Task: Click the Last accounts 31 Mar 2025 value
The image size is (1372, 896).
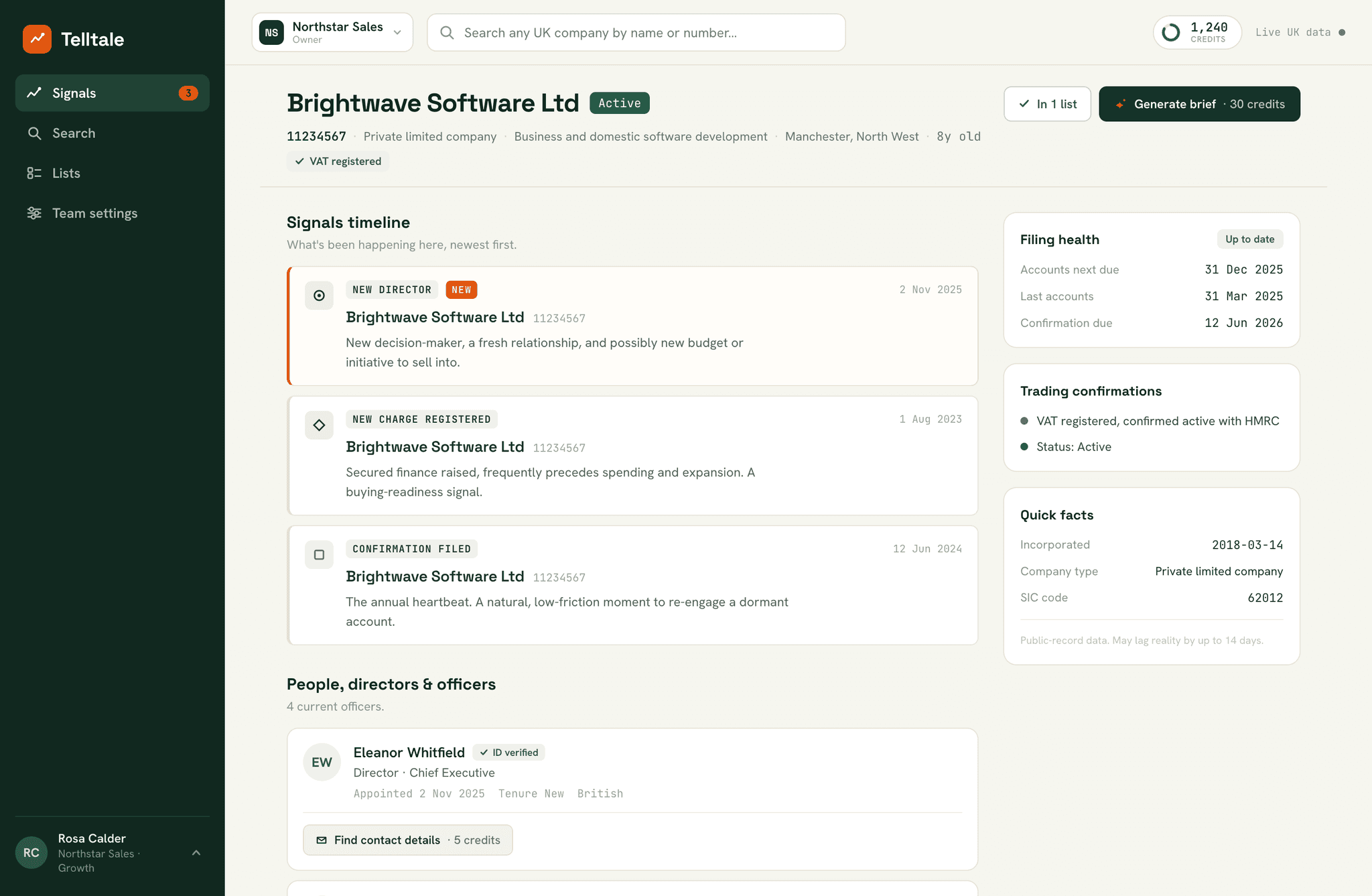Action: click(x=1243, y=296)
